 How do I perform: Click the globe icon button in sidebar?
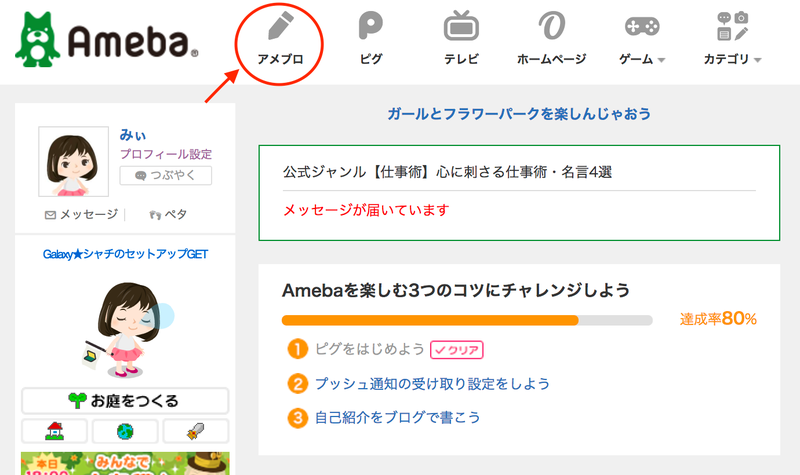click(125, 431)
